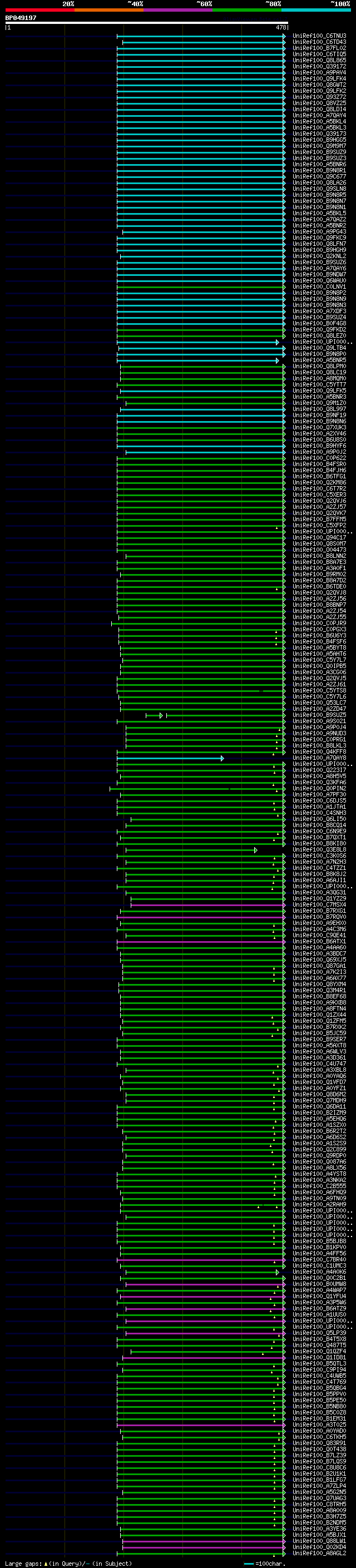The width and height of the screenshot is (356, 1568).
Task: Select hit label UniRef100_A7QAY4
Action: [319, 116]
